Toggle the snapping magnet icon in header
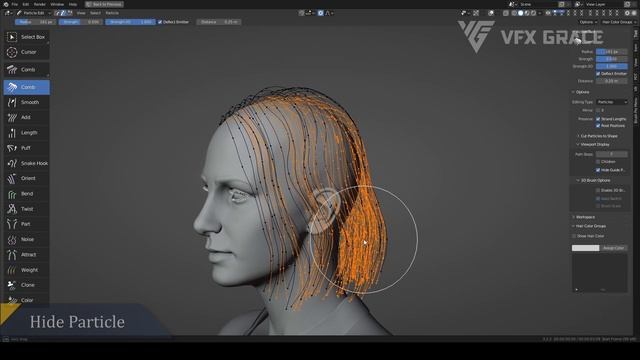Screen dimensions: 640x360 302,13
